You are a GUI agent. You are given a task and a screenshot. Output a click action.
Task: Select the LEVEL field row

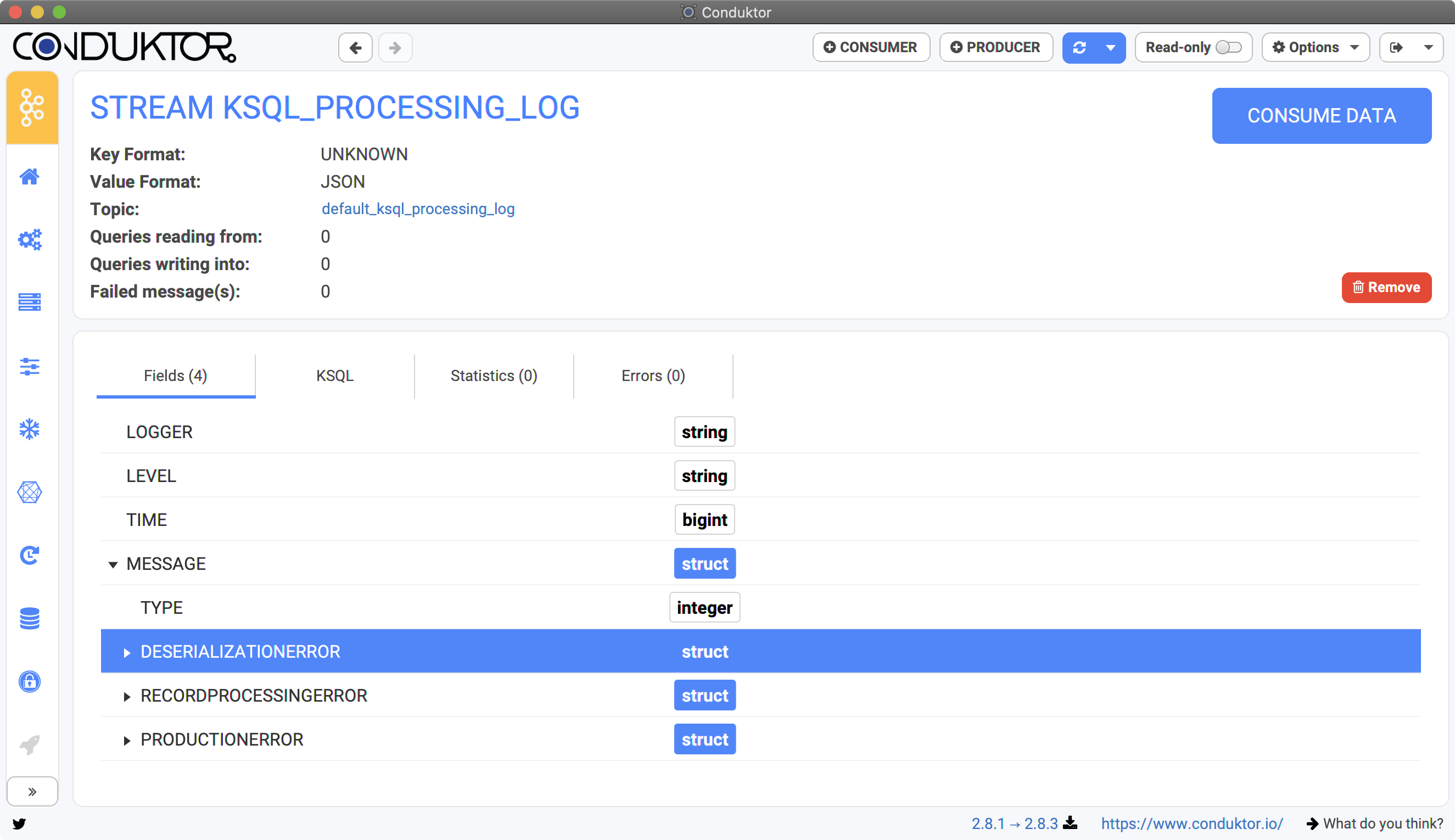click(760, 475)
